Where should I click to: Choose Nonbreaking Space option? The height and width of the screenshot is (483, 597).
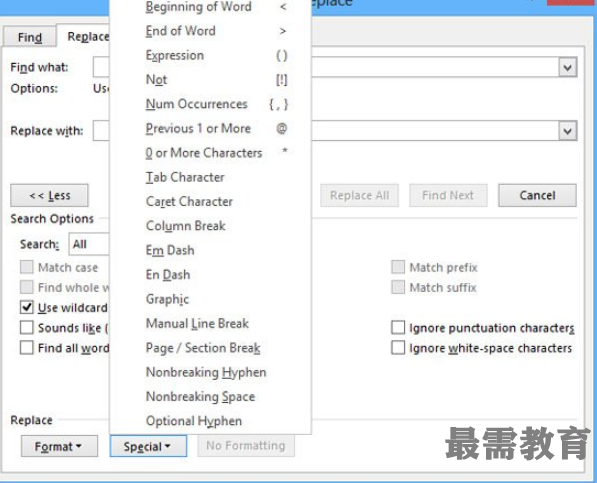click(211, 396)
